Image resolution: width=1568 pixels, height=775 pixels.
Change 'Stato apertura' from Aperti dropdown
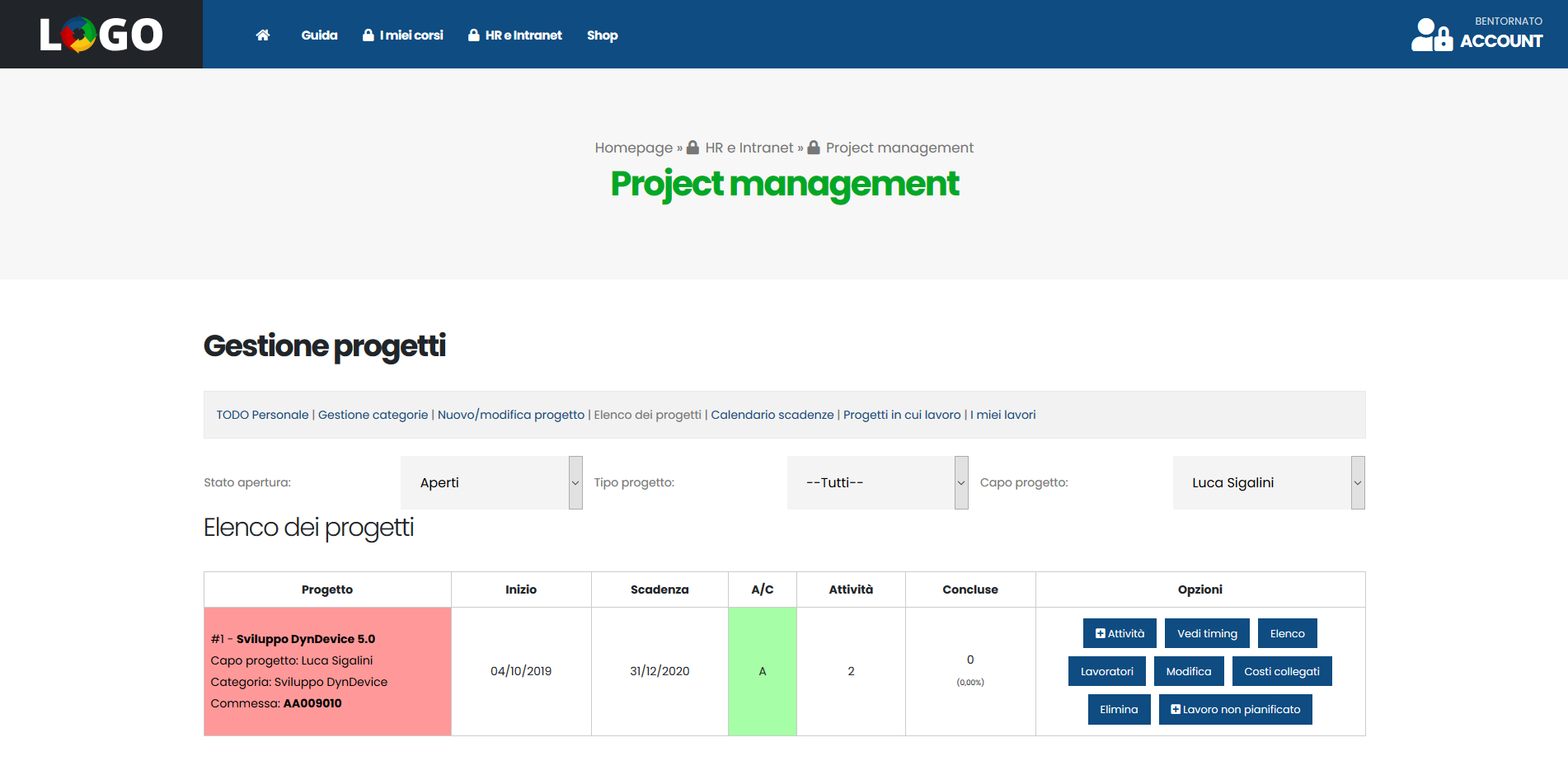[491, 482]
